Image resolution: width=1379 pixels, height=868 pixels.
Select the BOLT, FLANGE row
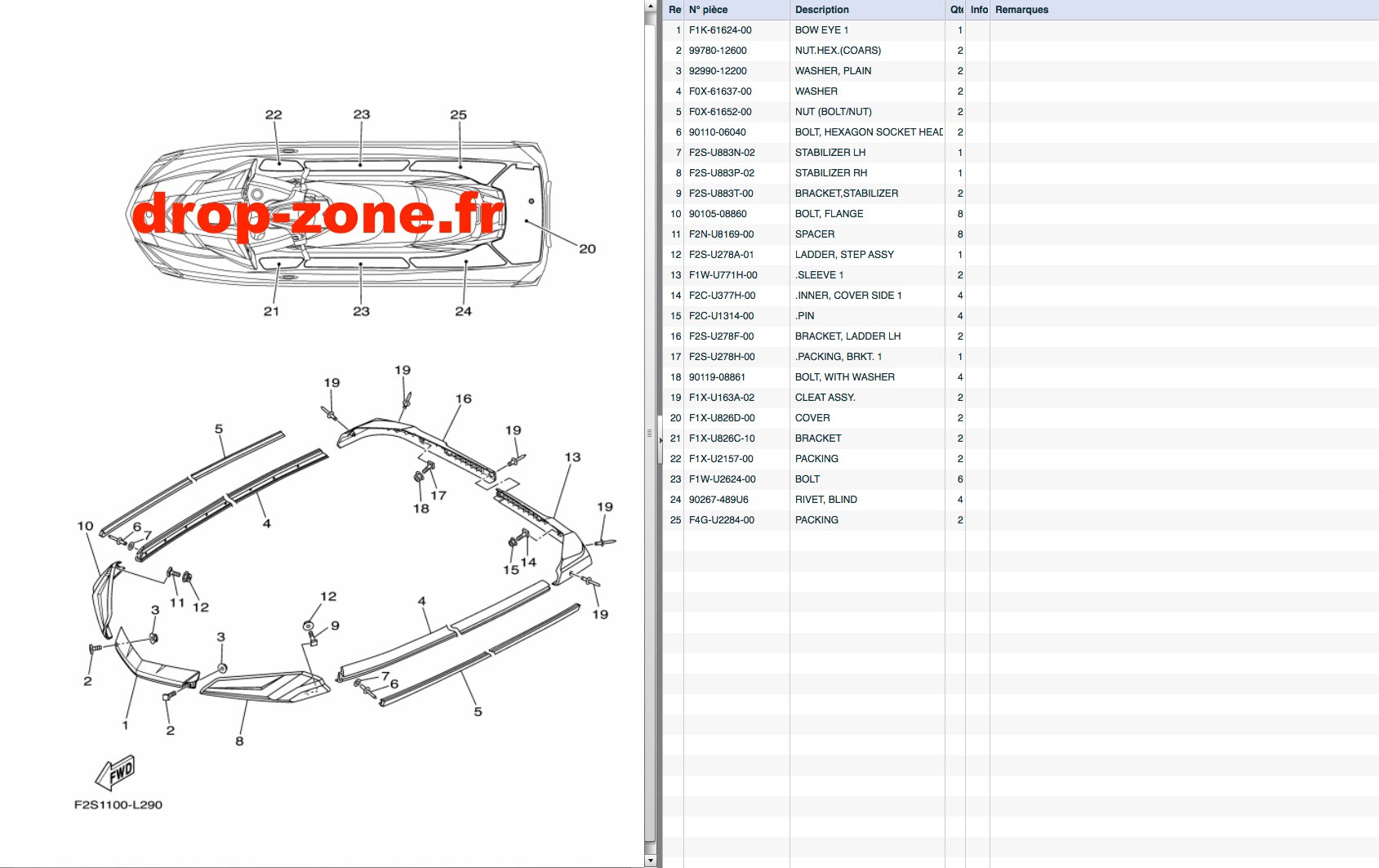1021,214
